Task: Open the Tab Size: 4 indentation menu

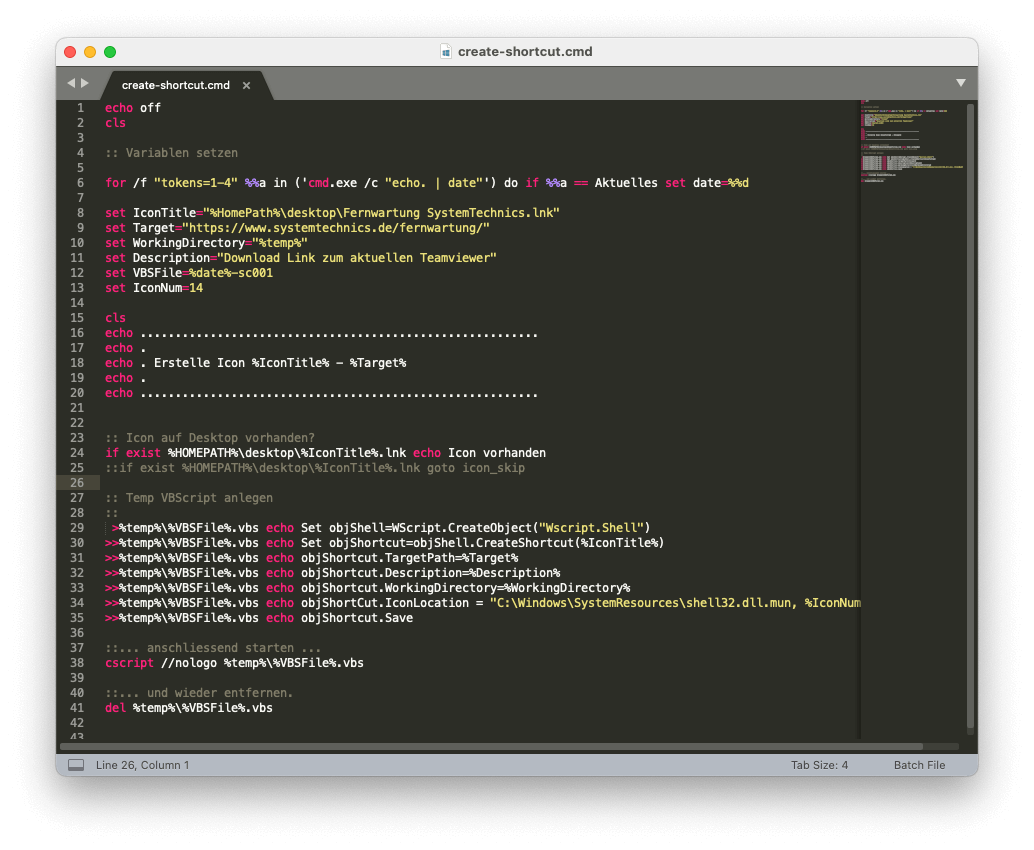Action: (820, 764)
